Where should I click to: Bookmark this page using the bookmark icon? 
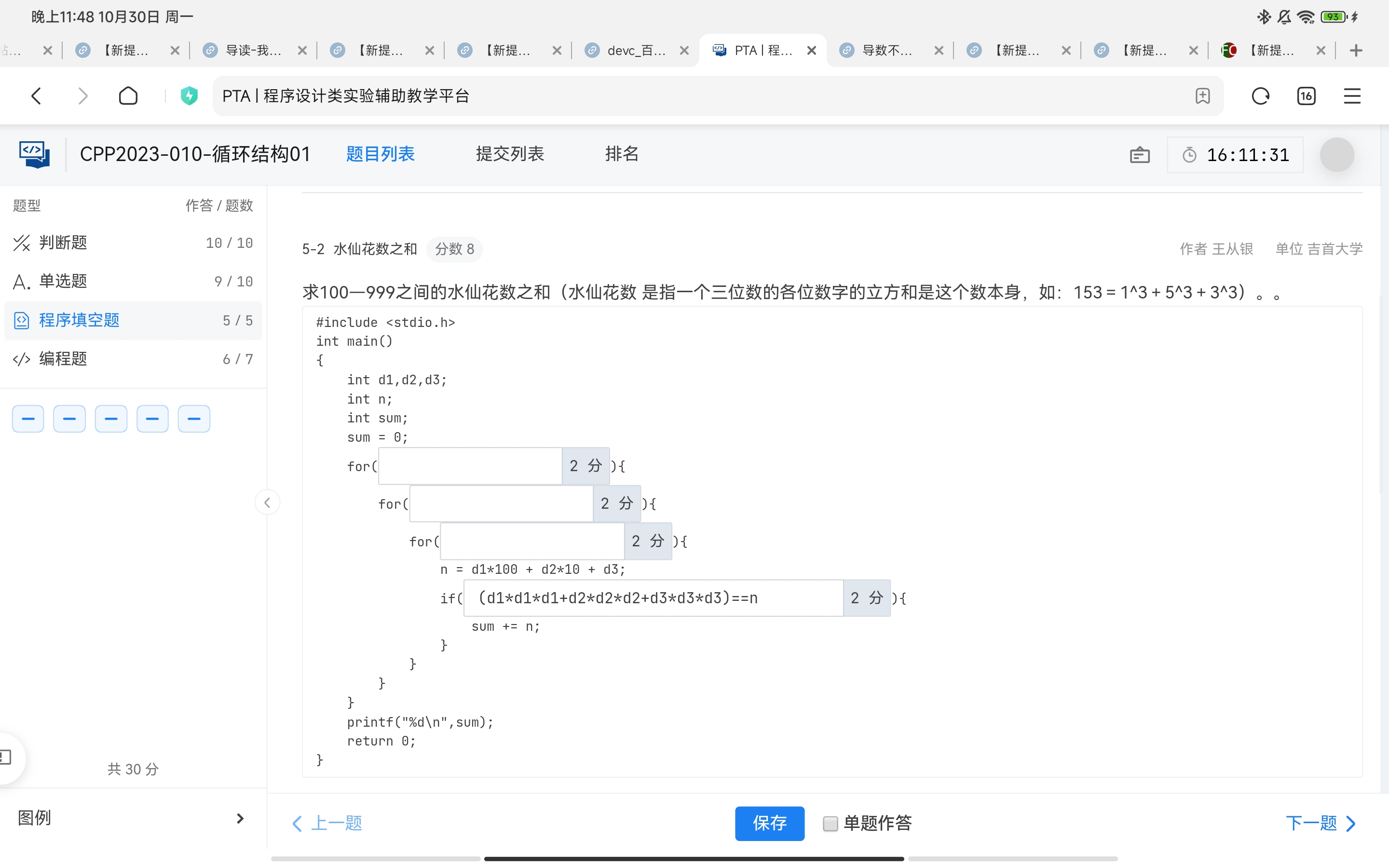(x=1202, y=96)
